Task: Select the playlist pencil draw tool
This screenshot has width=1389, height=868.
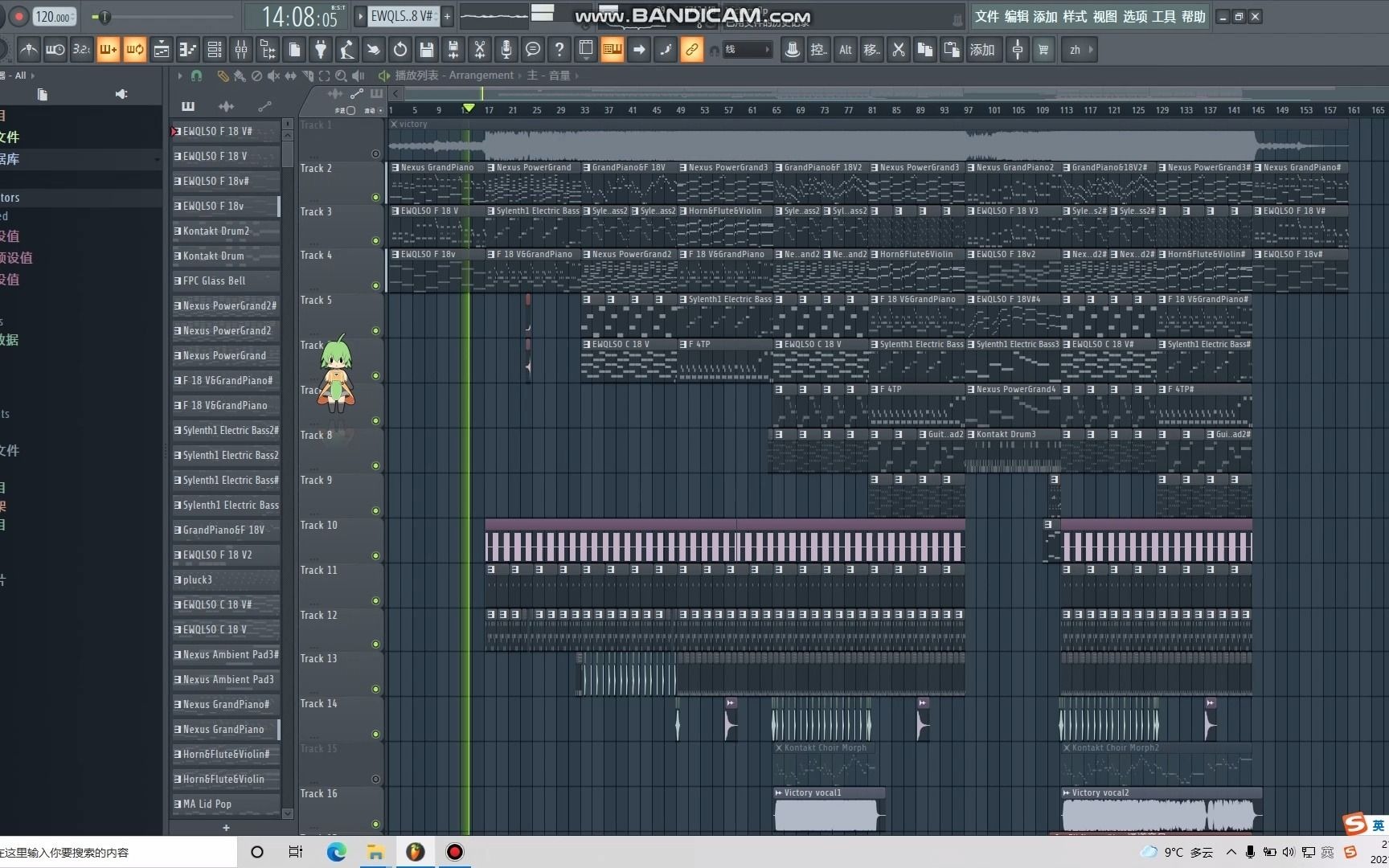Action: point(223,76)
